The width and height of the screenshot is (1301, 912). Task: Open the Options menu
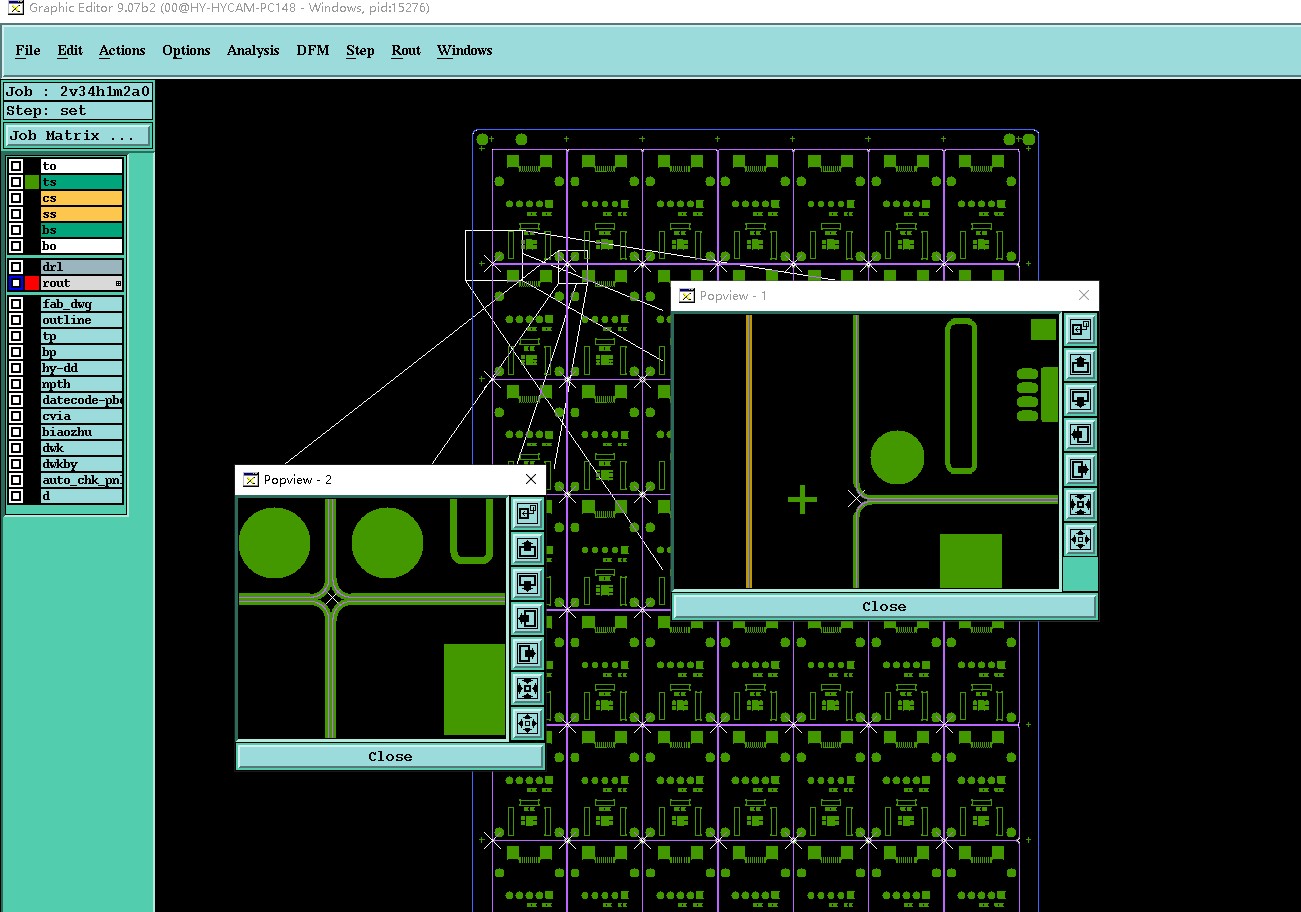pos(186,50)
